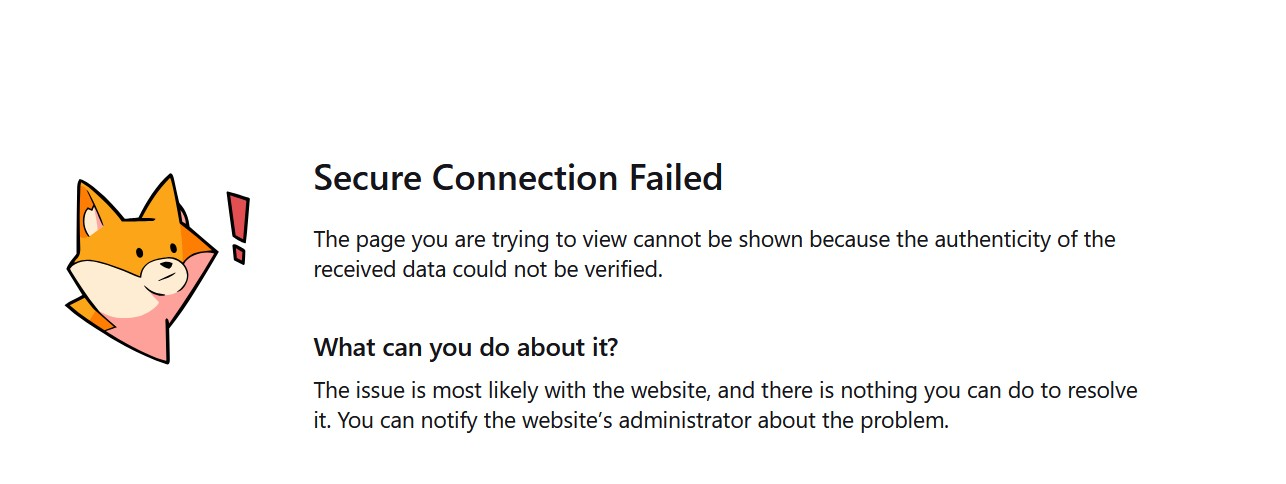Click the word "Secure" in the title
1286x484 pixels.
(x=367, y=178)
